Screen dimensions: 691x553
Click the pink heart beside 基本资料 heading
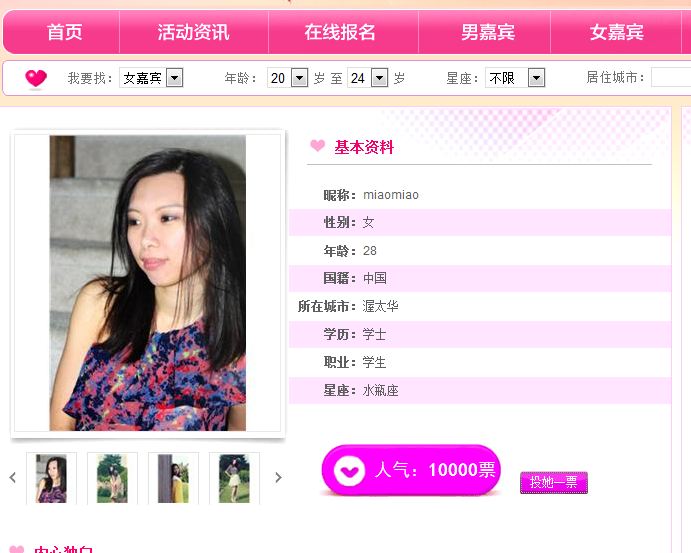317,146
